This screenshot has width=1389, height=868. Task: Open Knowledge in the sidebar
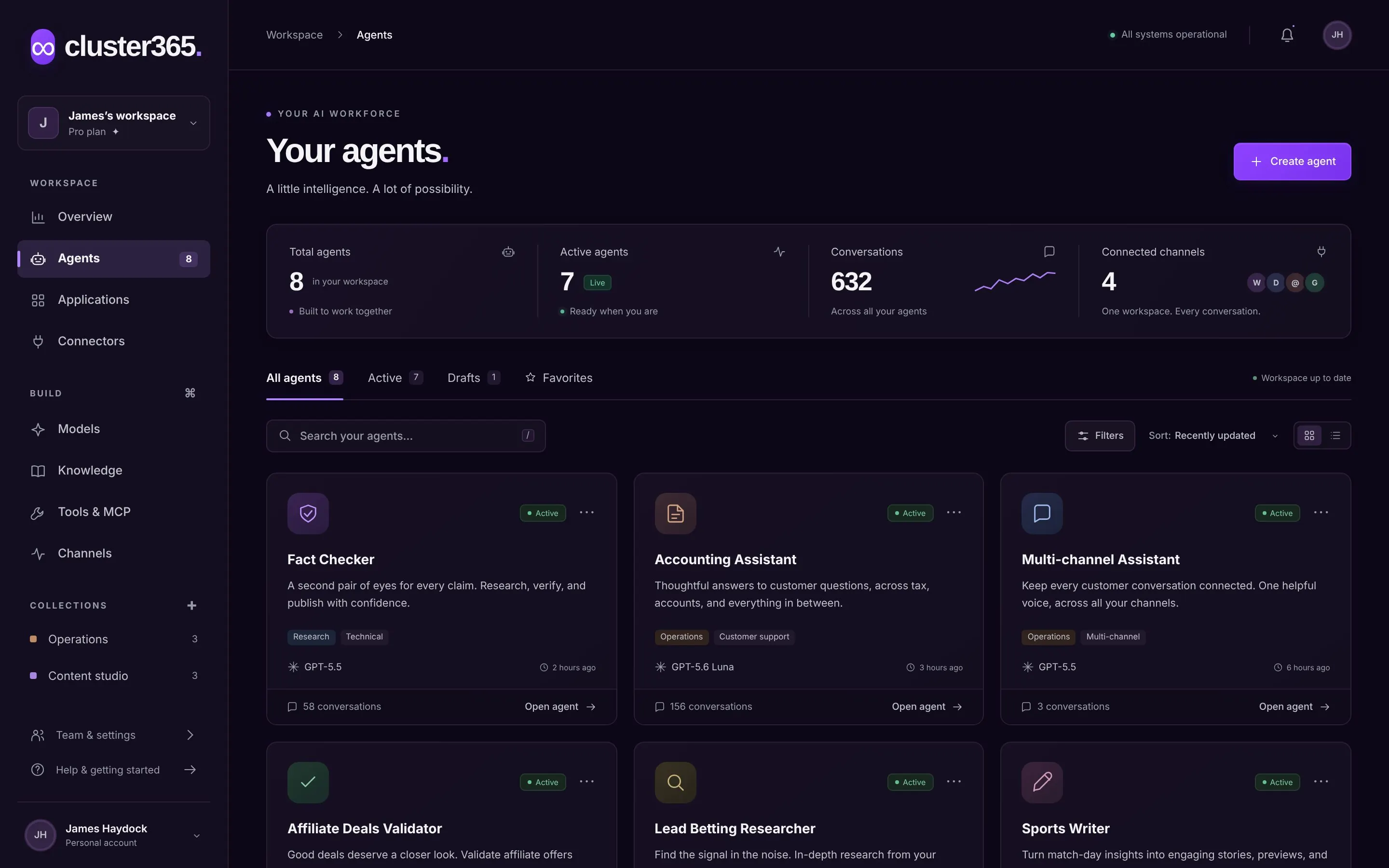pyautogui.click(x=114, y=471)
